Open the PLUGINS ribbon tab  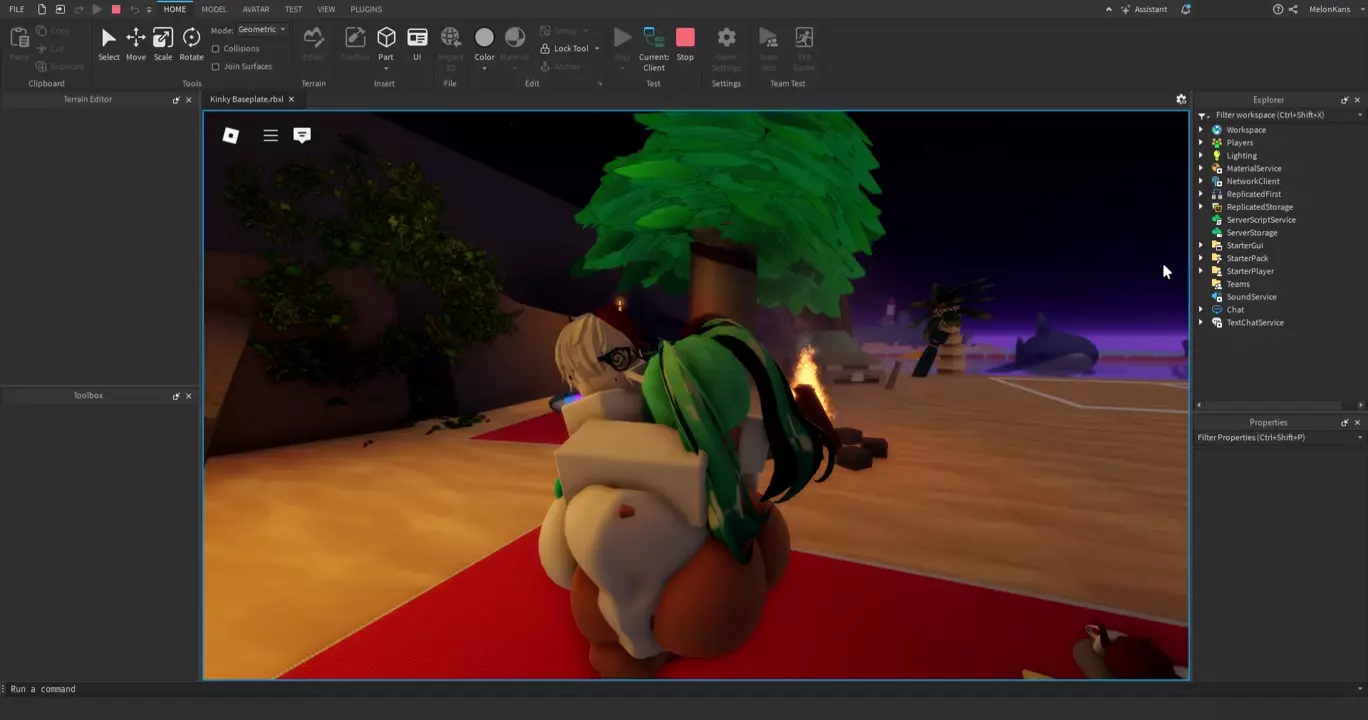366,9
